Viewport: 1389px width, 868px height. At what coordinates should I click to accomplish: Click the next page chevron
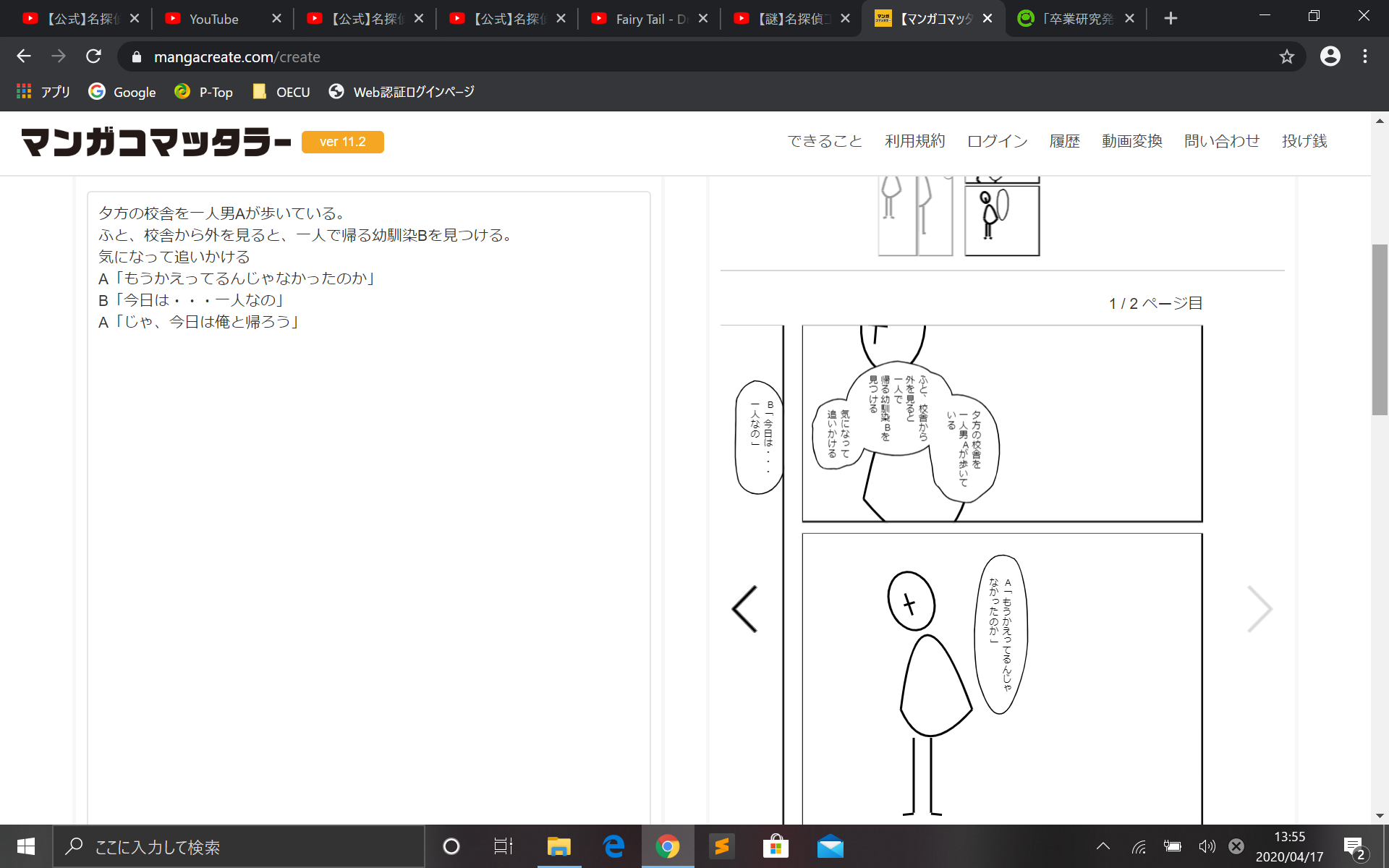click(1260, 608)
